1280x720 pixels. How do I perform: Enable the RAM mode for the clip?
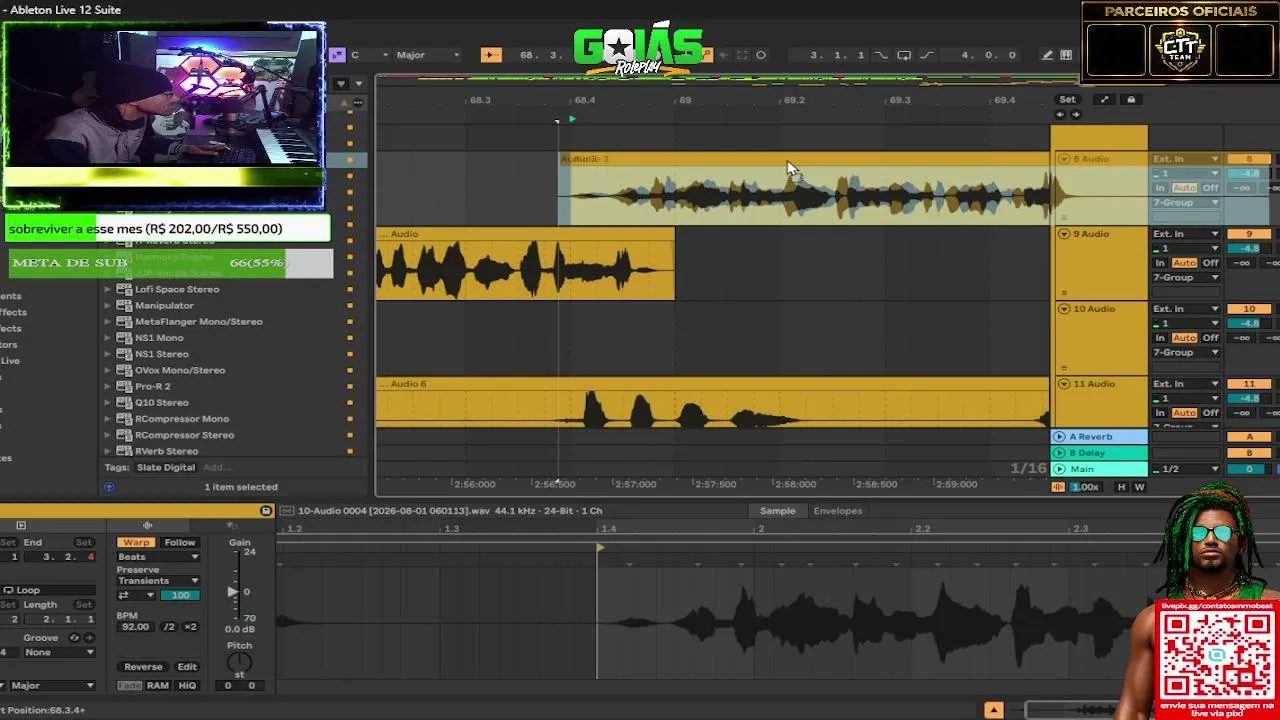[x=158, y=685]
